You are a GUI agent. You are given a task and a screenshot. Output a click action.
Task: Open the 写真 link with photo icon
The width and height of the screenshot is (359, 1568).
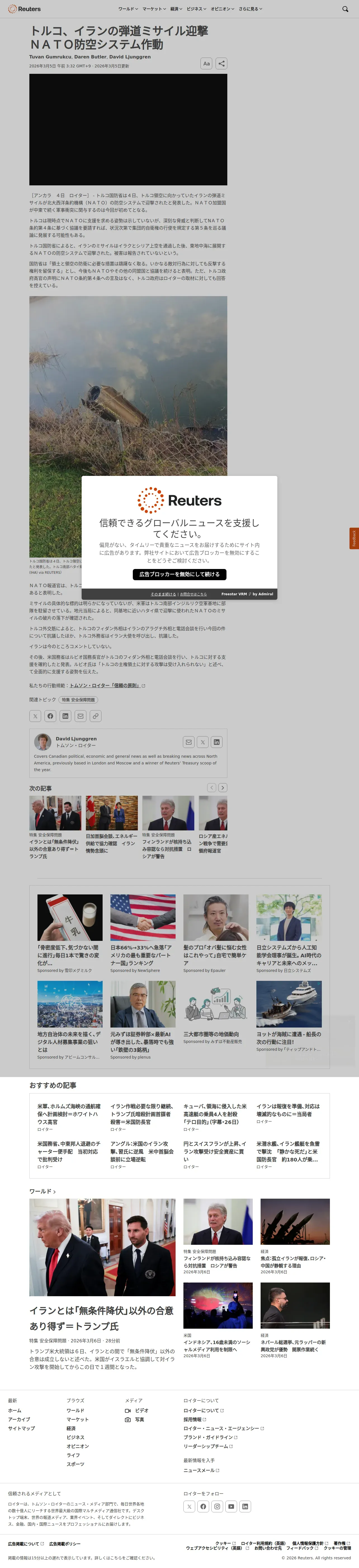tap(134, 1420)
